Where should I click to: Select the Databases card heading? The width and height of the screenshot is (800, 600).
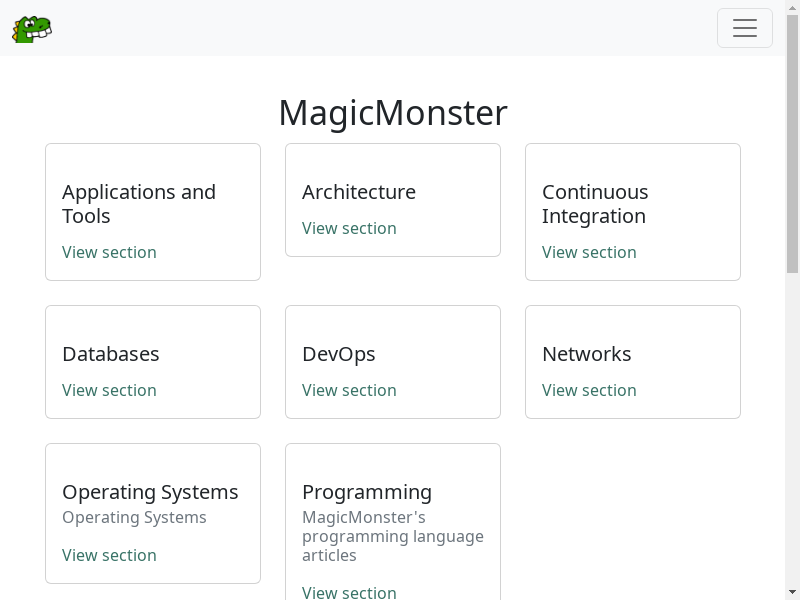pyautogui.click(x=111, y=354)
